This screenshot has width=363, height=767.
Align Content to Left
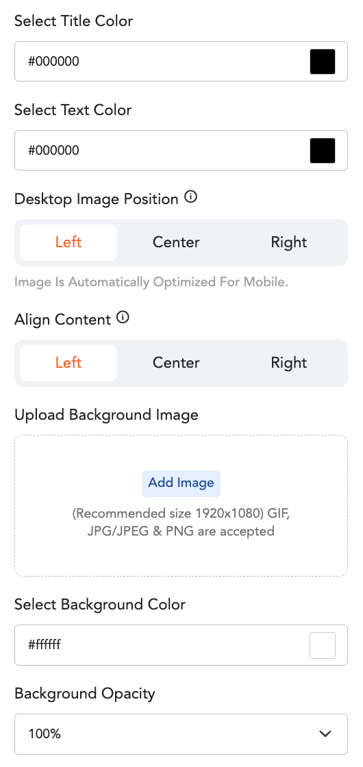(x=68, y=363)
